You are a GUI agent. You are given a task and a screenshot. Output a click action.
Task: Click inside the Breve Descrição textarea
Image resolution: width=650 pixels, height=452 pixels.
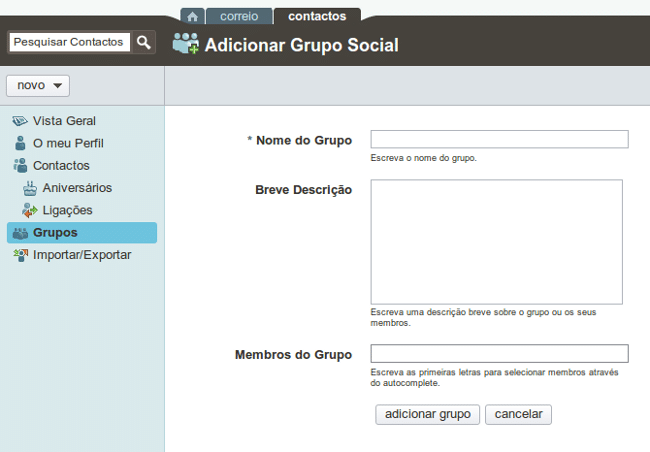[496, 242]
